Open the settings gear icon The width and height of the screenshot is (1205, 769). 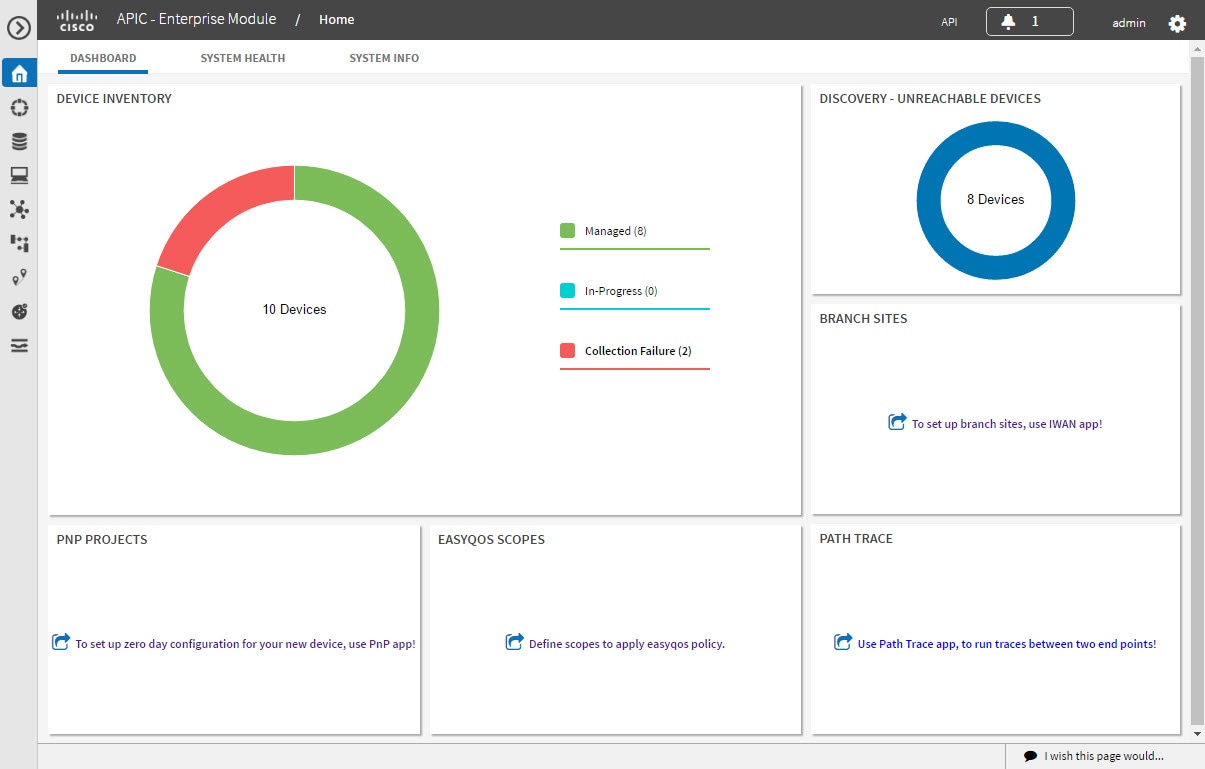click(x=1177, y=23)
